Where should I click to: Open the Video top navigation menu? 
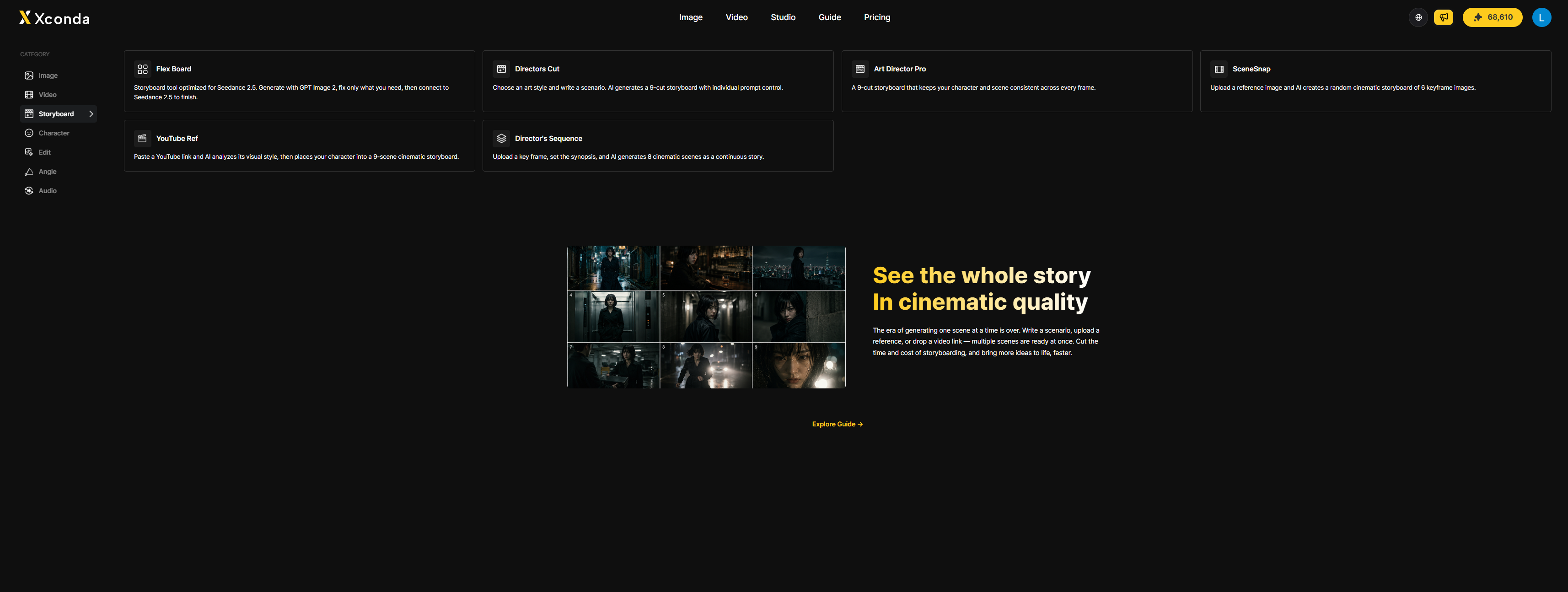(736, 17)
